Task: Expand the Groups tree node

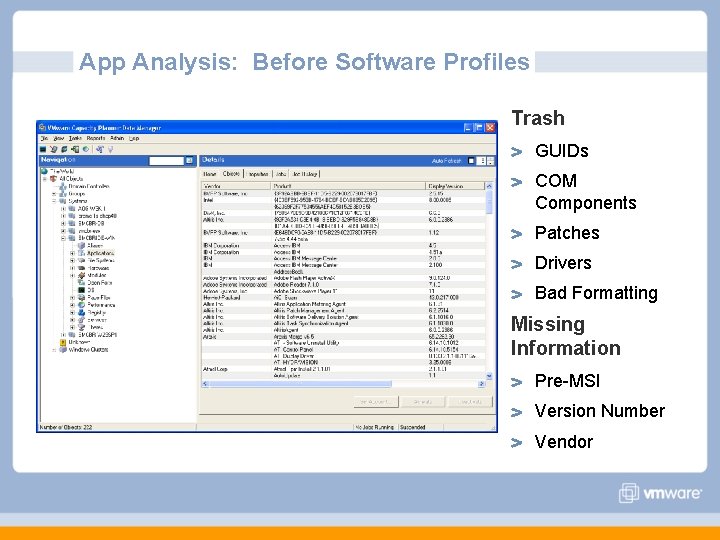Action: pos(54,194)
